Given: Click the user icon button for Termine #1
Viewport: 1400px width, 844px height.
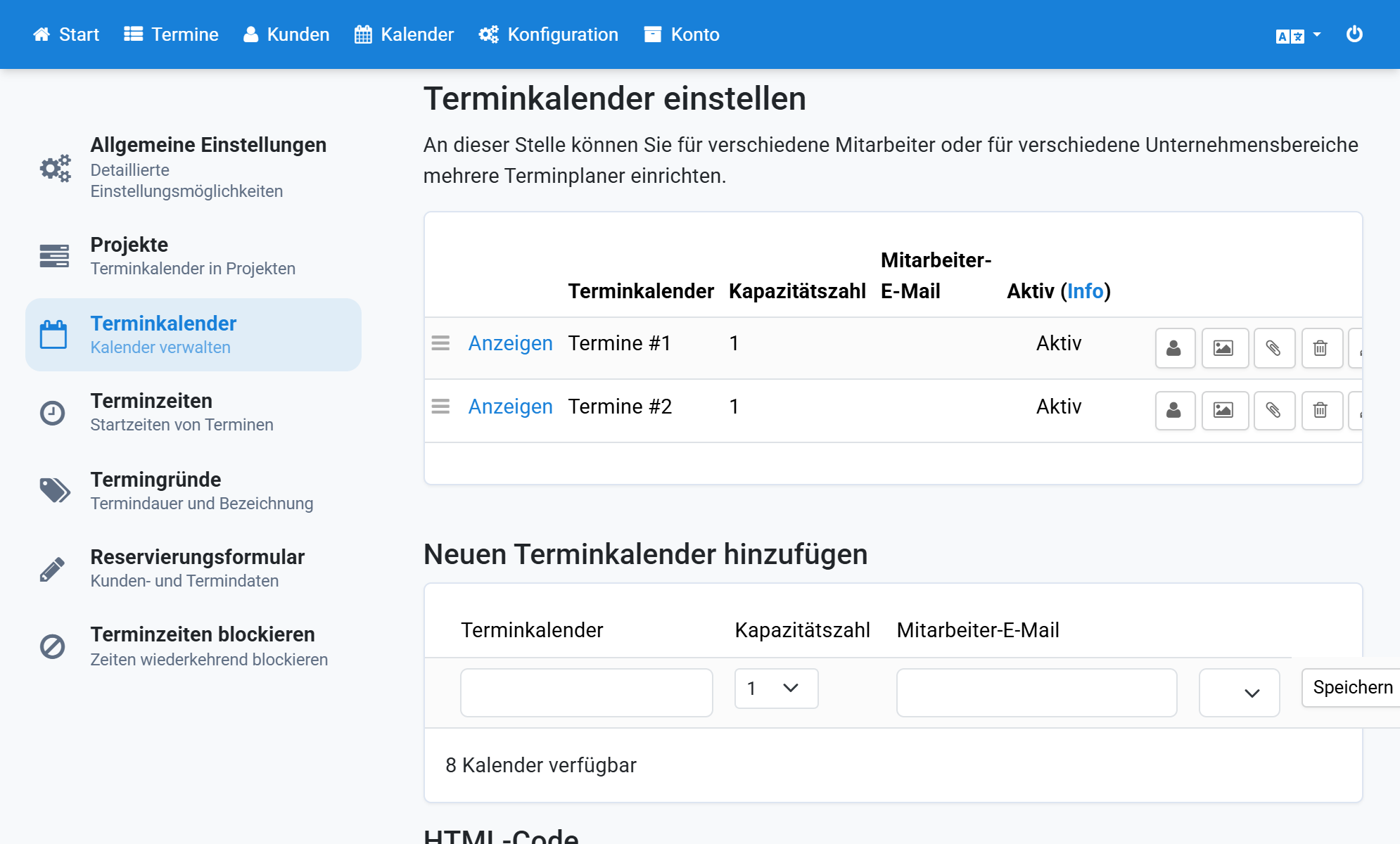Looking at the screenshot, I should (1175, 347).
